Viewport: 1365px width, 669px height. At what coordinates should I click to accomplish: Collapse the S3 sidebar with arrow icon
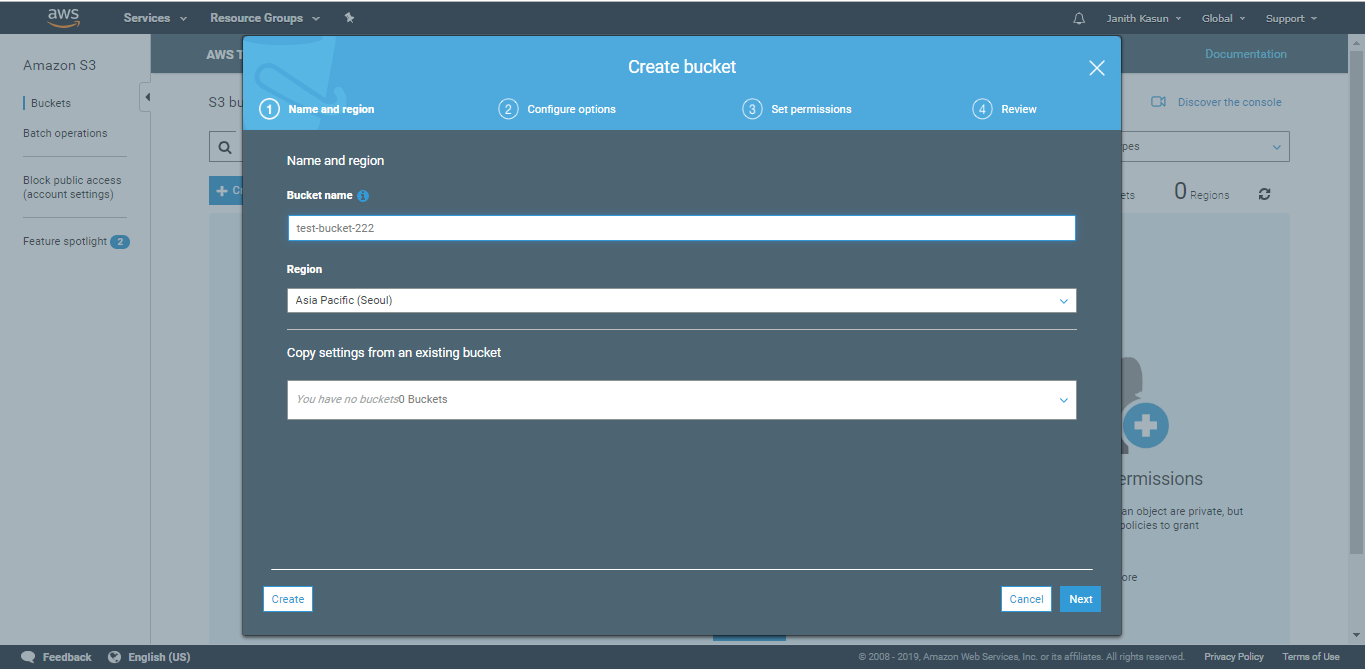click(146, 97)
